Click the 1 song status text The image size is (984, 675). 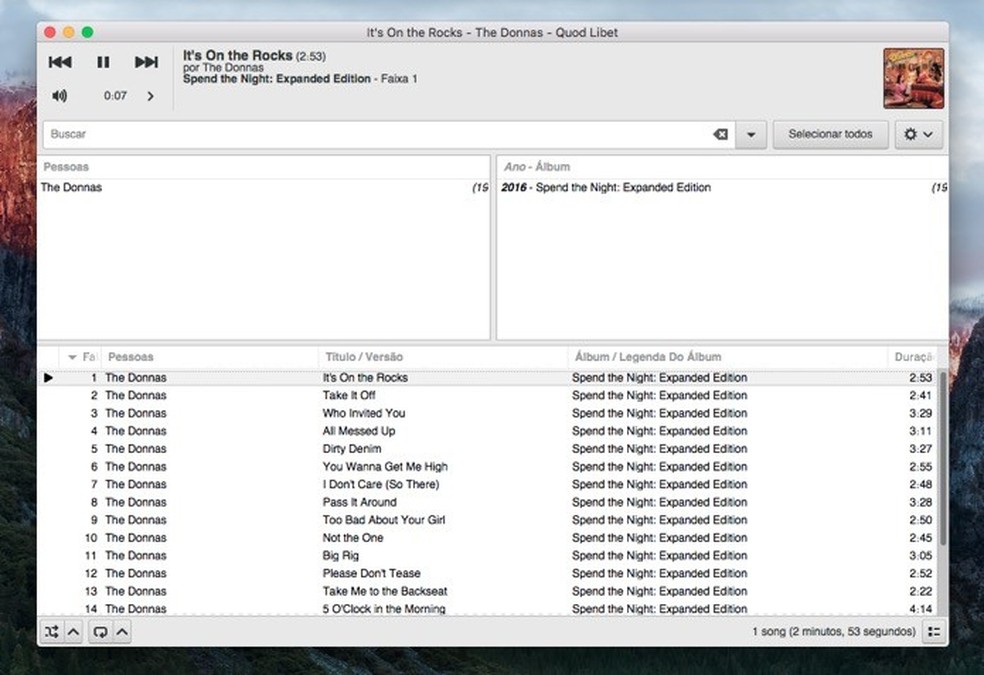[x=834, y=631]
